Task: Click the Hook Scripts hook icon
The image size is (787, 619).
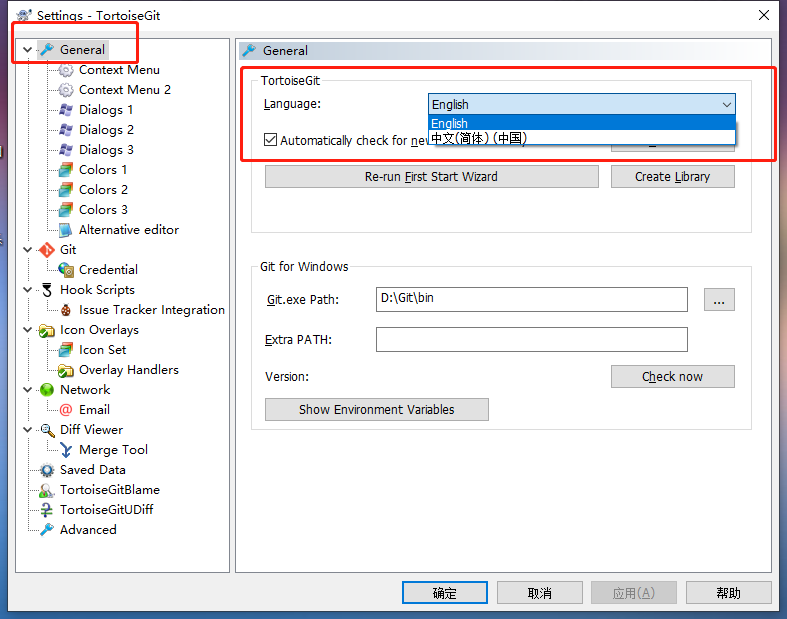Action: (47, 290)
